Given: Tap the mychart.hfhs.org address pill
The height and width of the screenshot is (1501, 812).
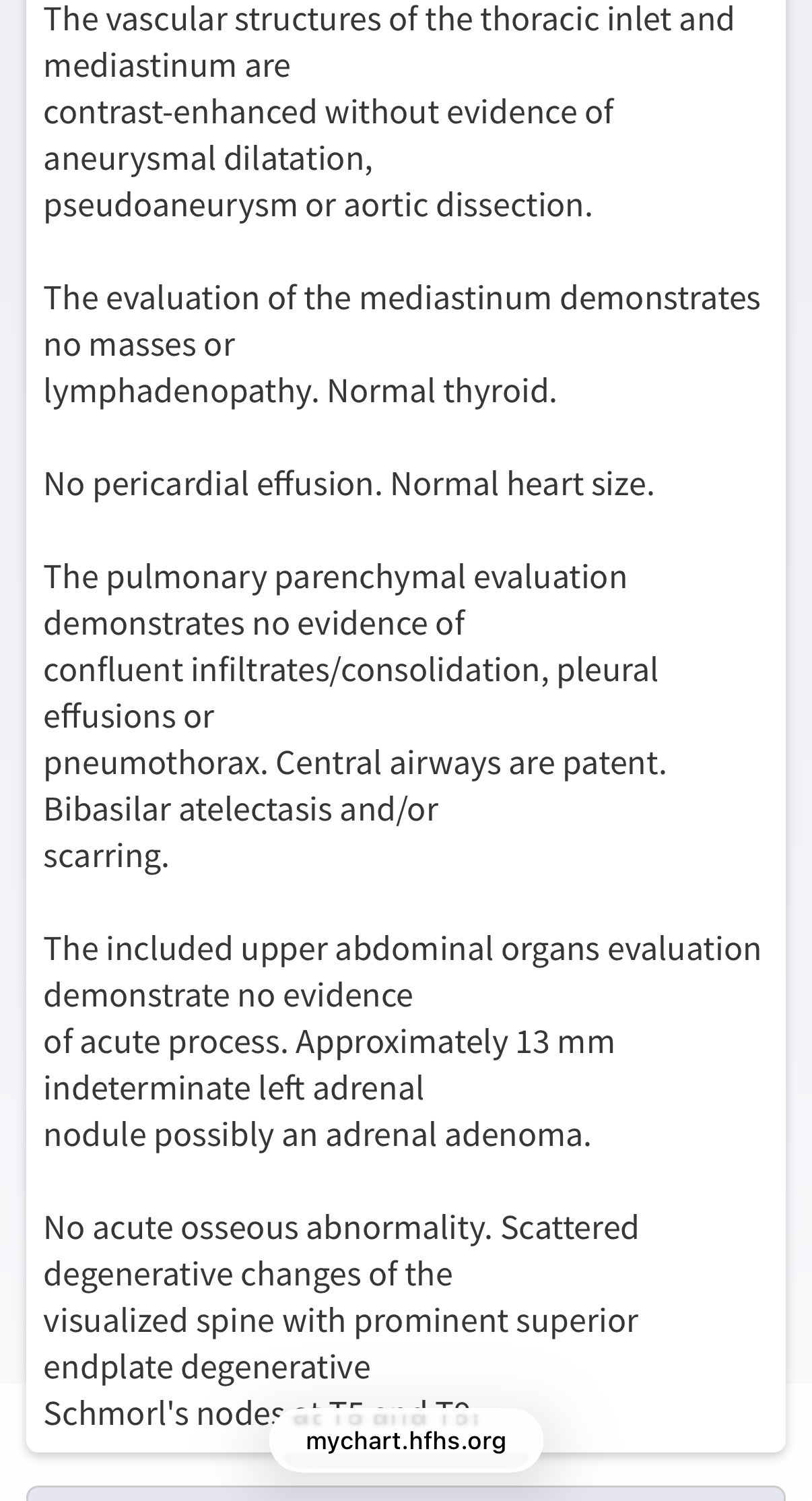Looking at the screenshot, I should [406, 1441].
